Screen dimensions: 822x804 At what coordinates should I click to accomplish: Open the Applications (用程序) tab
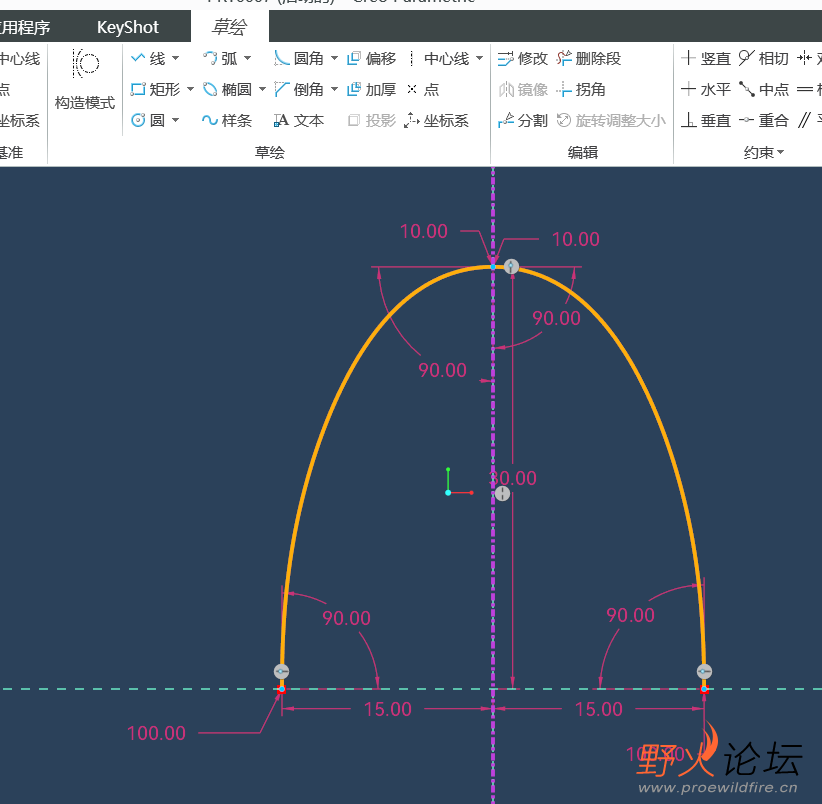click(25, 27)
